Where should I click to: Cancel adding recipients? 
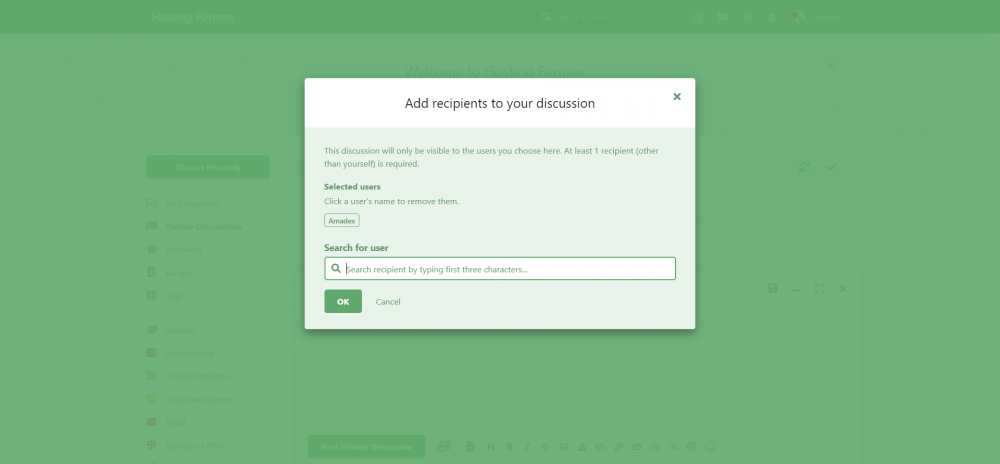coord(388,302)
